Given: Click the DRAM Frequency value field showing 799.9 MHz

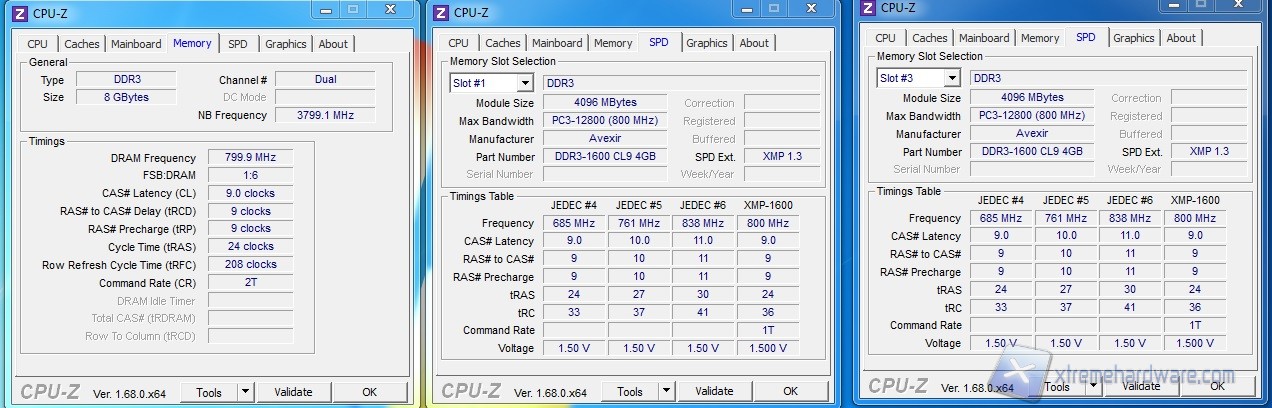Looking at the screenshot, I should (250, 158).
